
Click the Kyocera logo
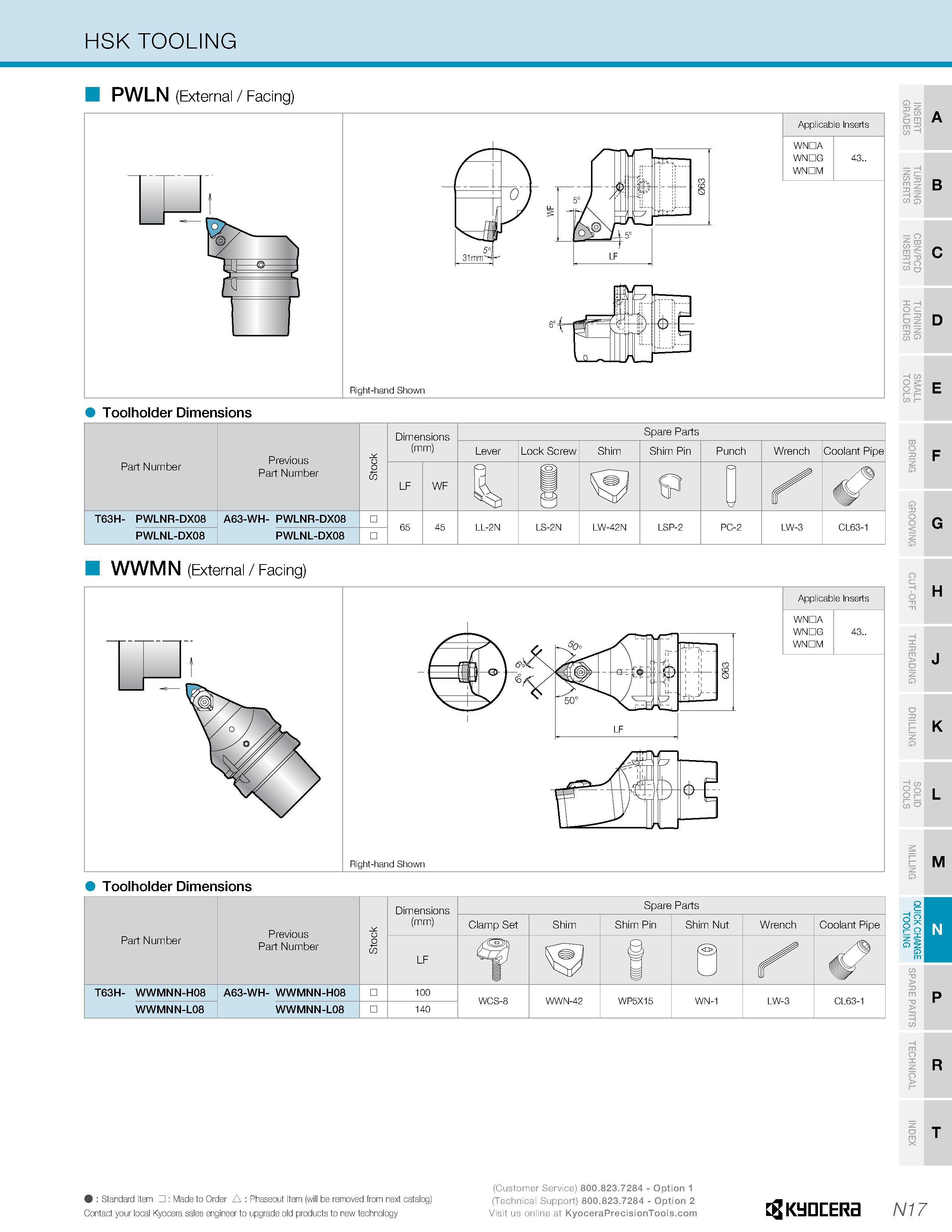(813, 1209)
